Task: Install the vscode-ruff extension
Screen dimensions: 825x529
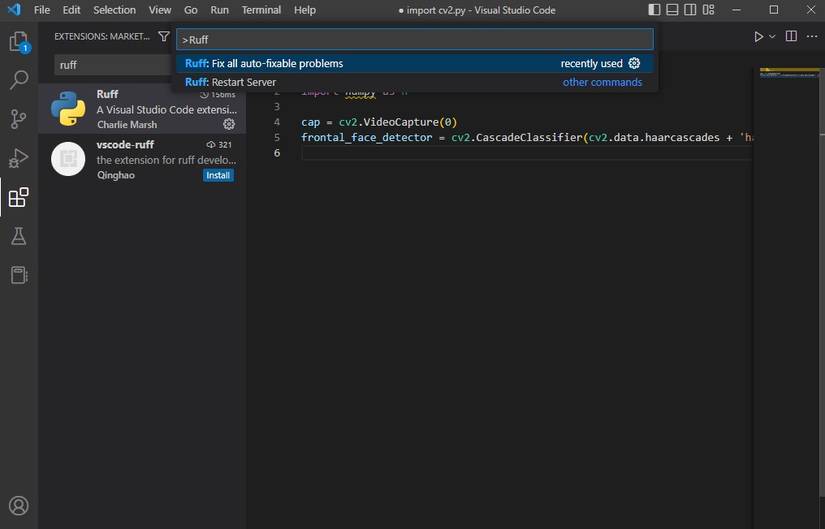Action: (218, 175)
